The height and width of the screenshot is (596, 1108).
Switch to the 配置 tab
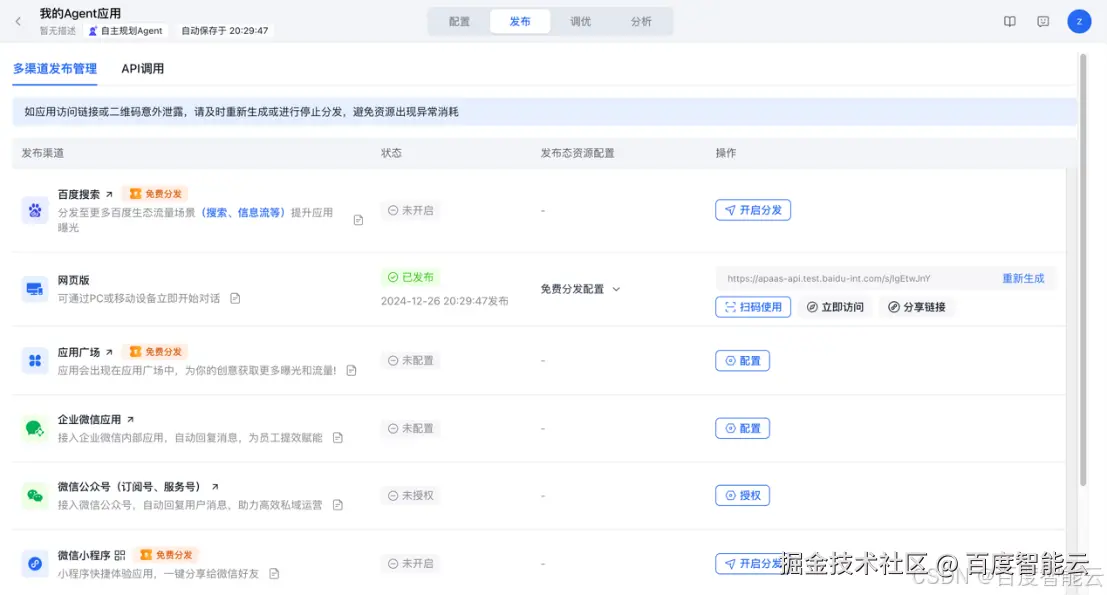click(459, 20)
